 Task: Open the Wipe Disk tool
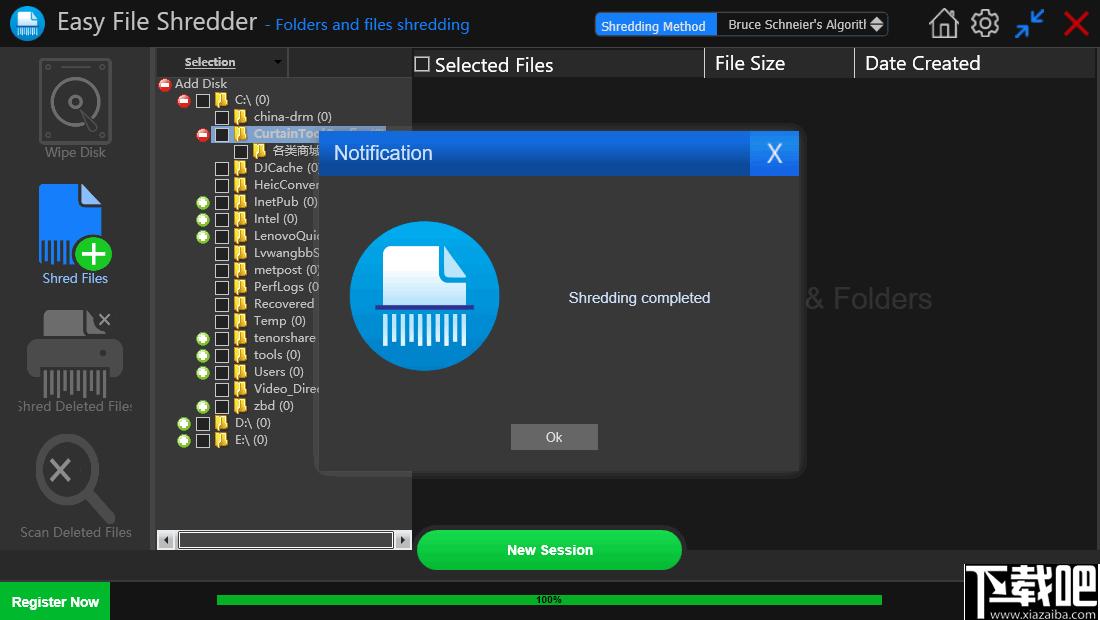pyautogui.click(x=75, y=109)
